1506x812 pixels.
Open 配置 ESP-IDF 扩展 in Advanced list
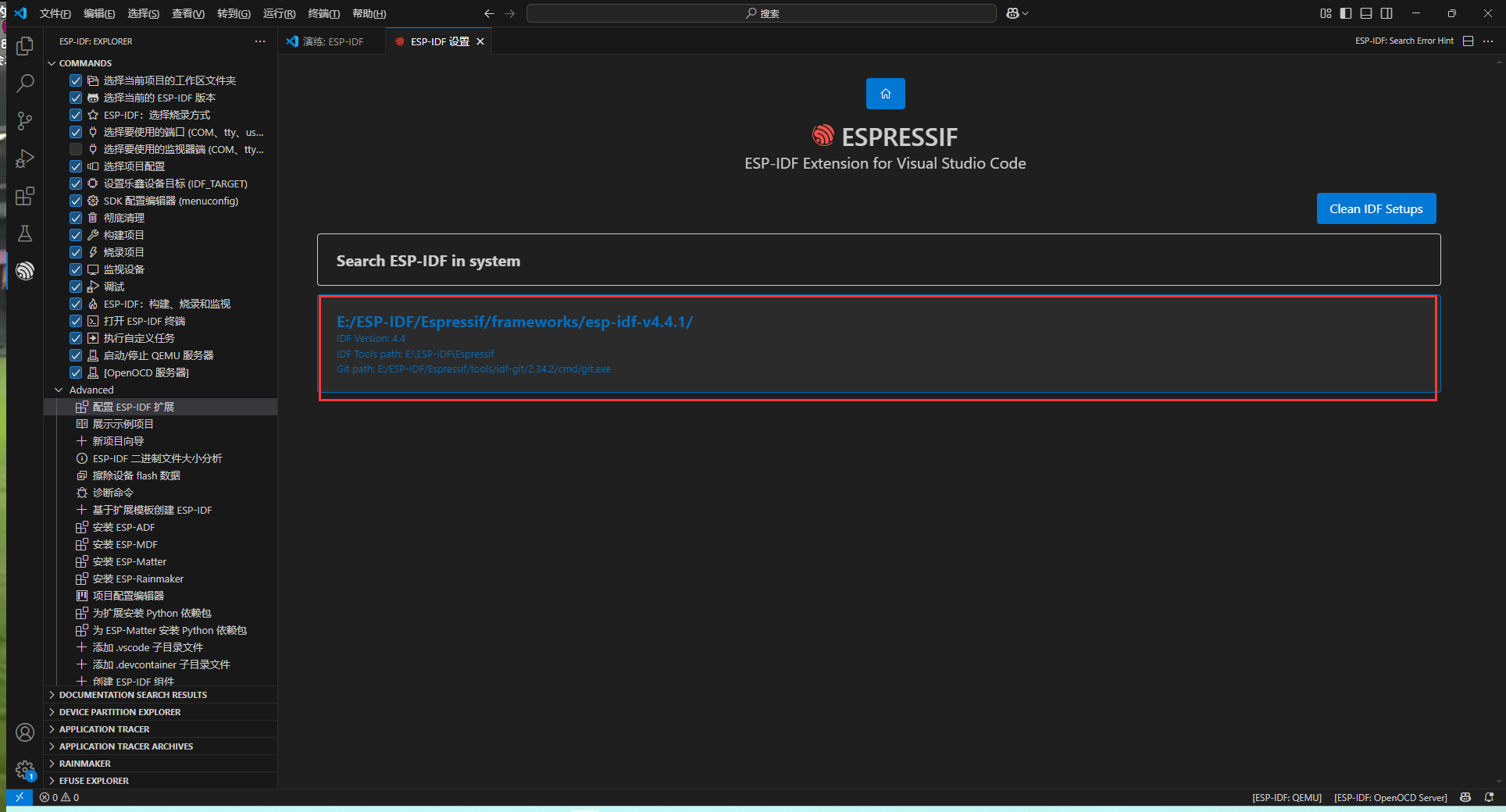(161, 407)
